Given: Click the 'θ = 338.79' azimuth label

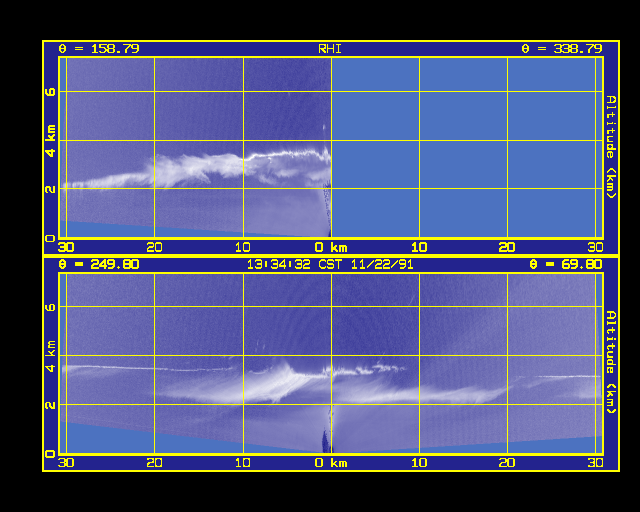Looking at the screenshot, I should 562,49.
